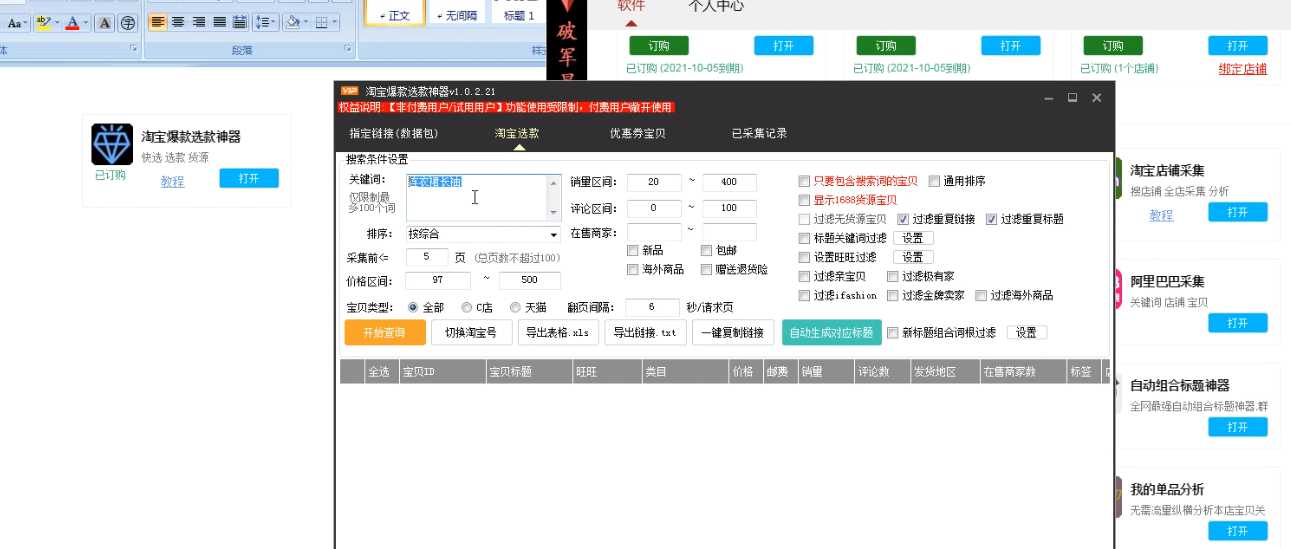
Task: Click the 绑定店铺 link
Action: point(1243,69)
